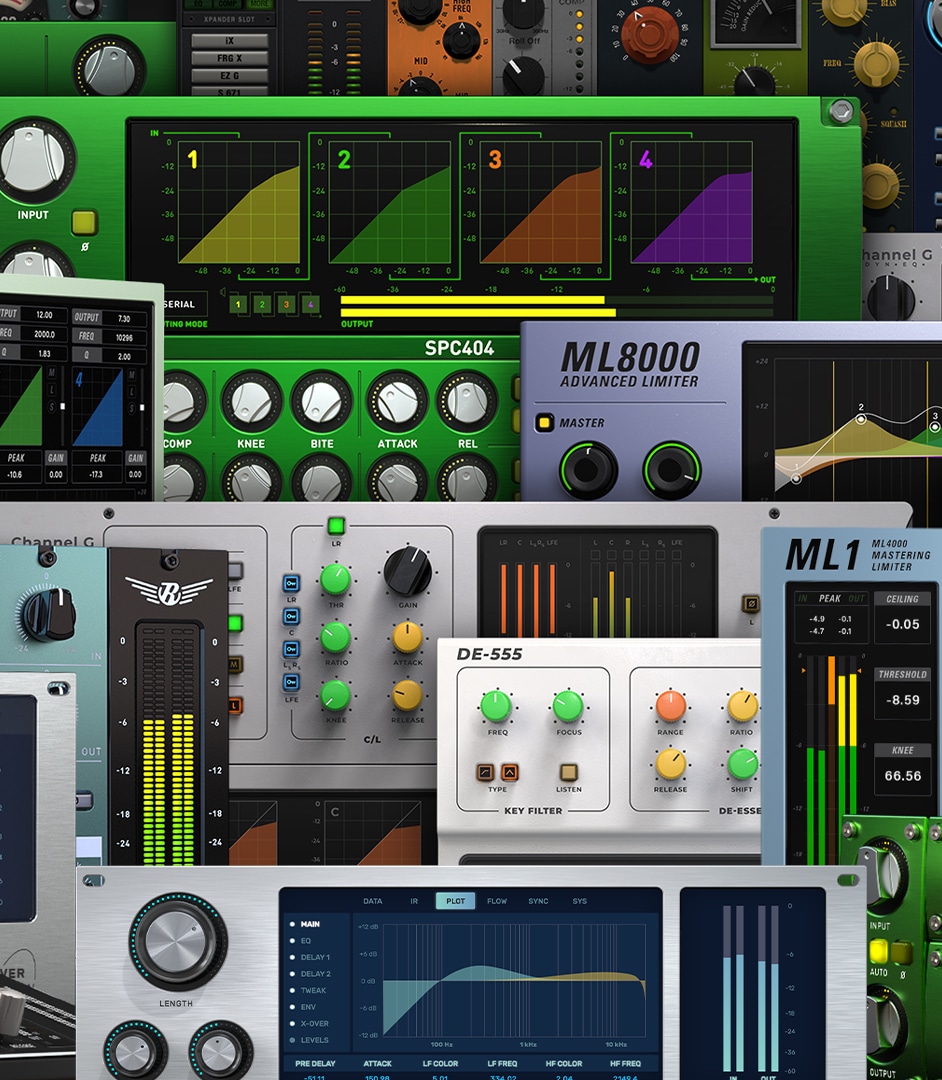Image resolution: width=942 pixels, height=1080 pixels.
Task: Click the C key button in Channel G
Action: point(291,616)
